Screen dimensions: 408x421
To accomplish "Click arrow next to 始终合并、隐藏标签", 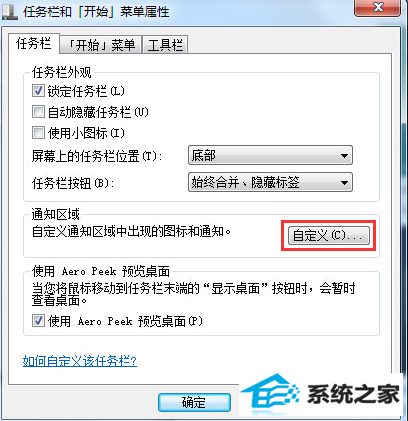I will [x=344, y=182].
